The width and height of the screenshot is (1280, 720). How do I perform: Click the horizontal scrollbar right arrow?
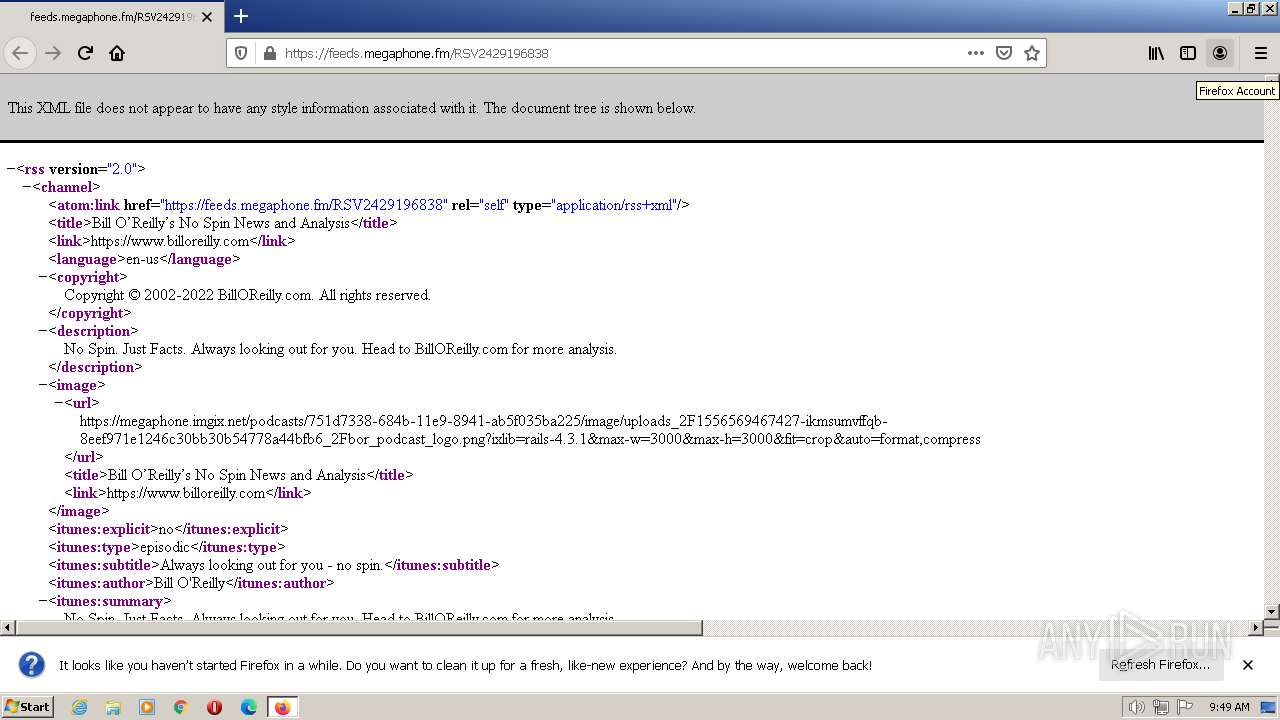coord(1256,628)
